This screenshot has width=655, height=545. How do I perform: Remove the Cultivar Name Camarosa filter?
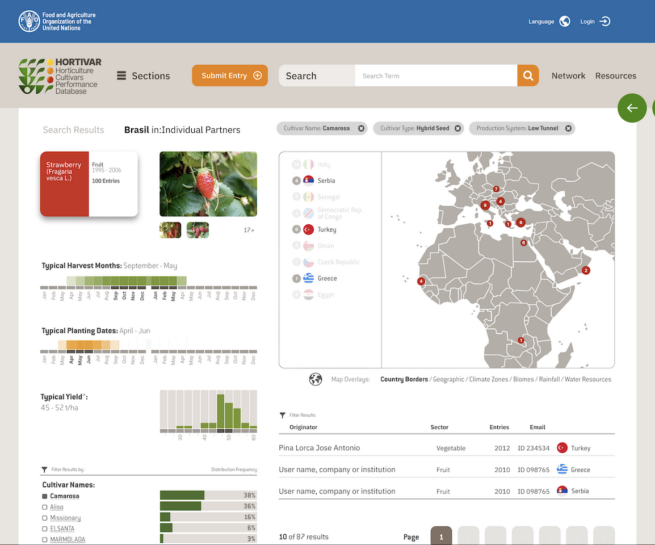click(360, 128)
